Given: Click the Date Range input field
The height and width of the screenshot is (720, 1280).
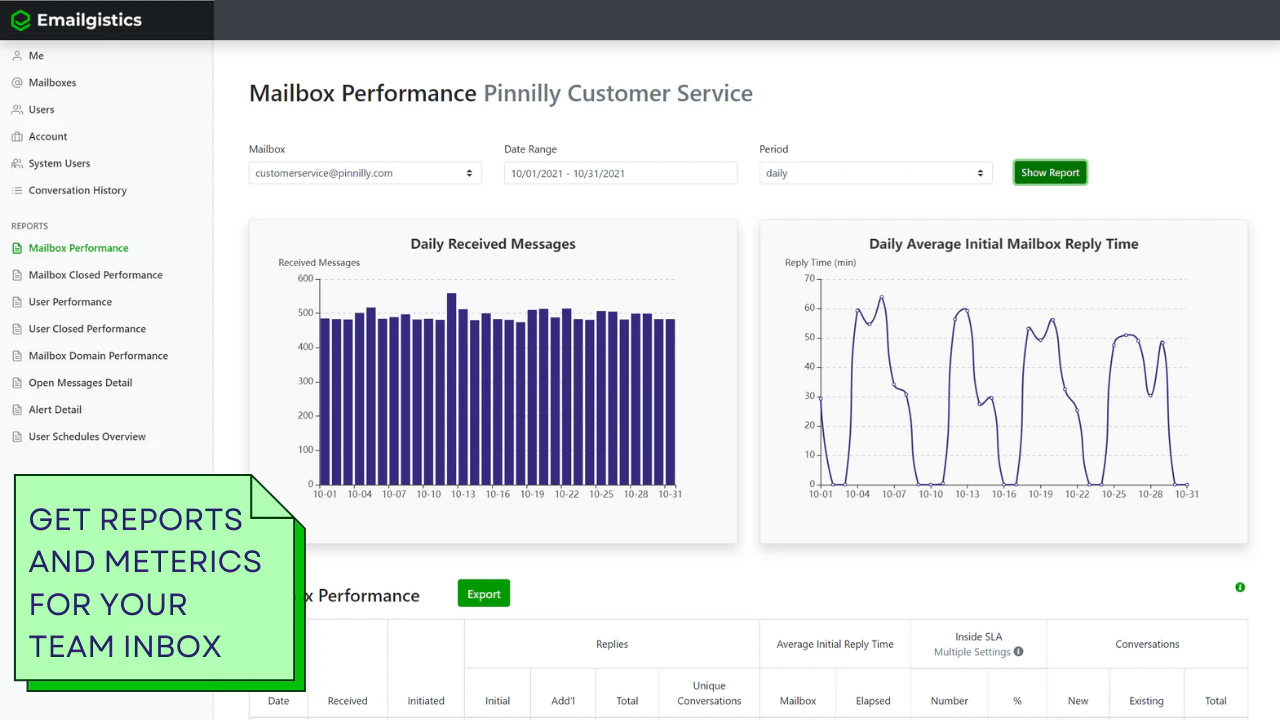Looking at the screenshot, I should pos(620,173).
